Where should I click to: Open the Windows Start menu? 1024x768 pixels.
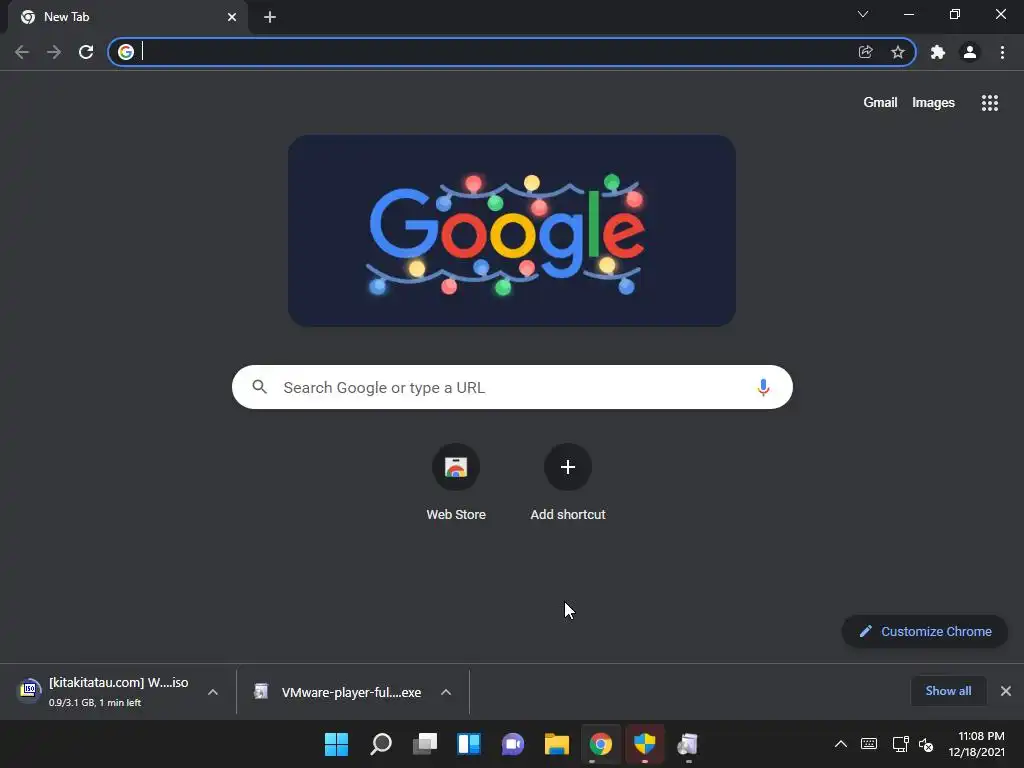tap(336, 744)
